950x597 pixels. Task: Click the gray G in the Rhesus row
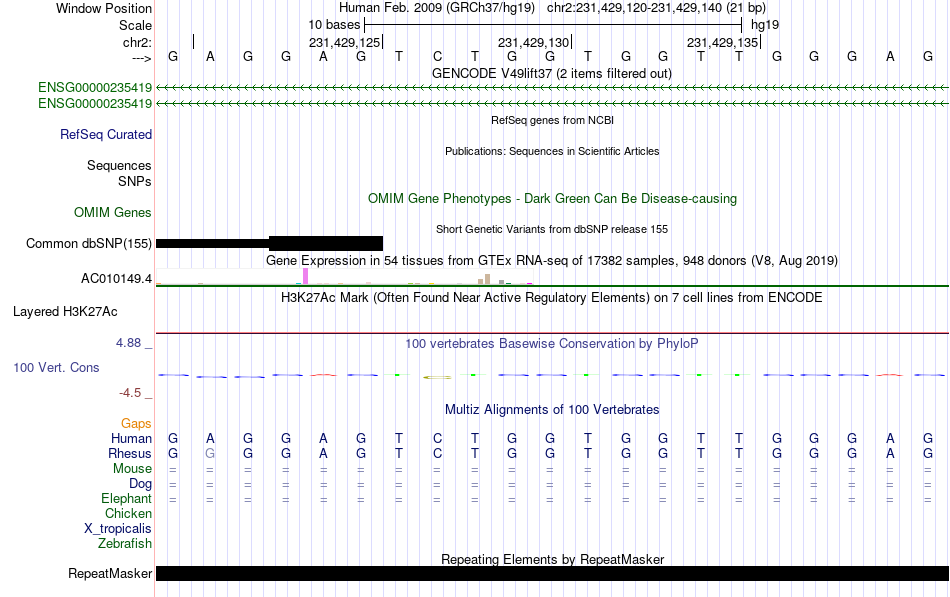tap(210, 453)
